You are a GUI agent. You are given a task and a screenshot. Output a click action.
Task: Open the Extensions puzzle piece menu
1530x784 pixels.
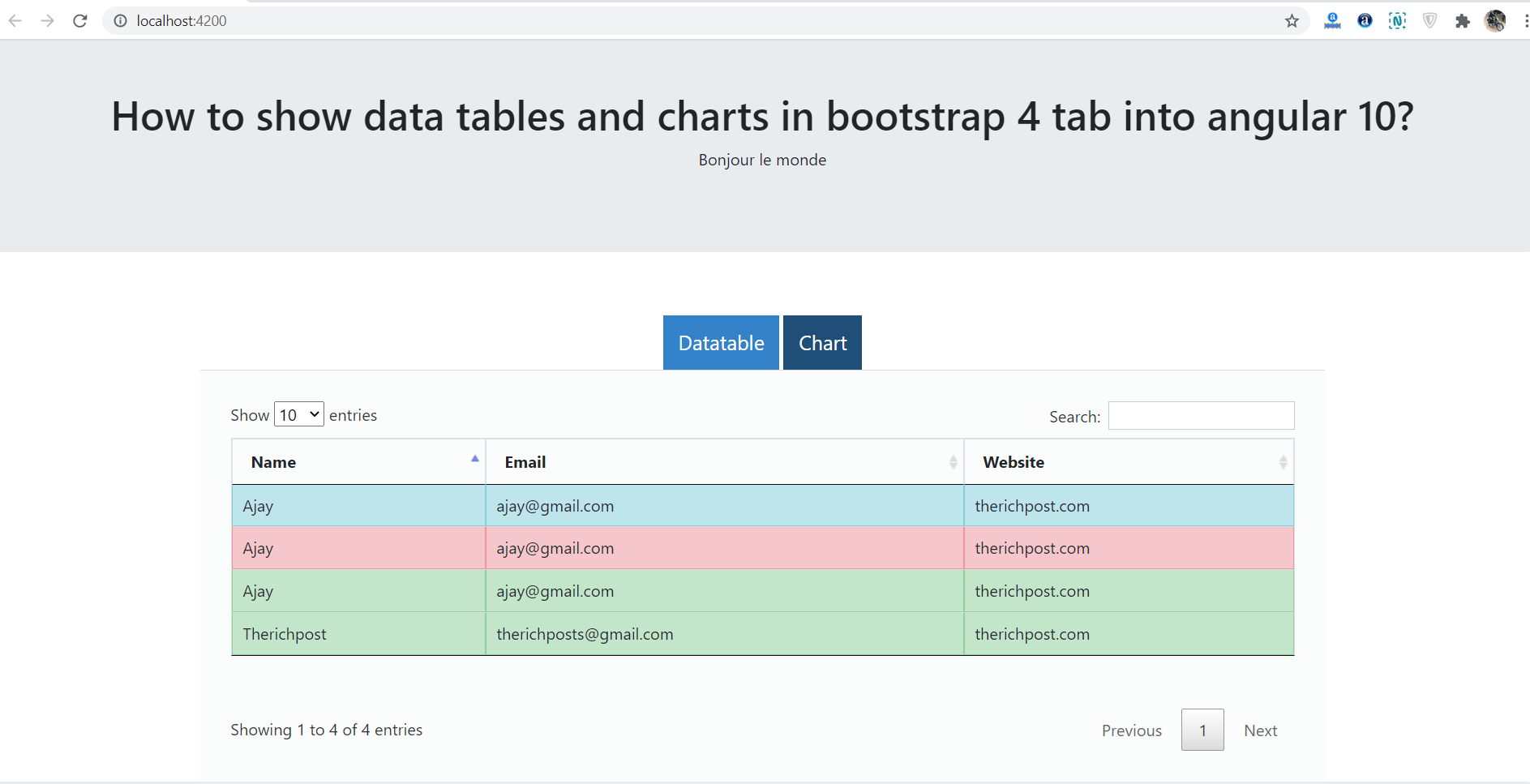tap(1463, 21)
